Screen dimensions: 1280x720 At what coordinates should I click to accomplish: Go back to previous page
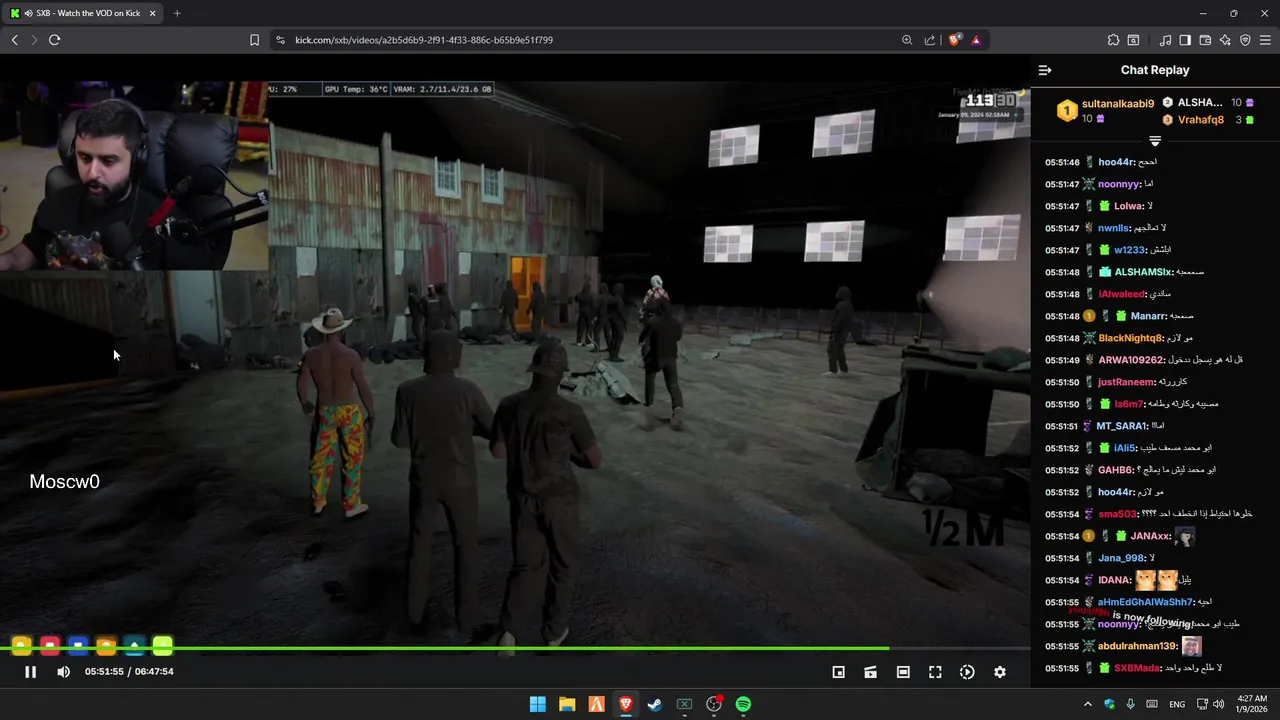click(x=15, y=40)
